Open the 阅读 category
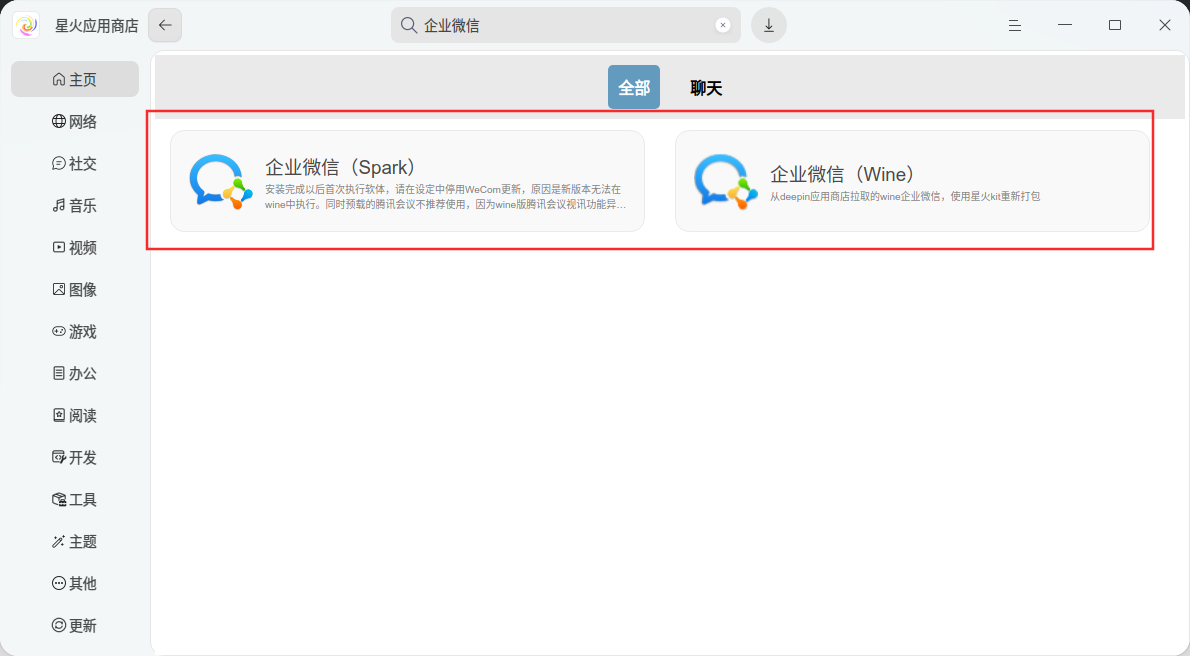The image size is (1190, 656). (74, 415)
